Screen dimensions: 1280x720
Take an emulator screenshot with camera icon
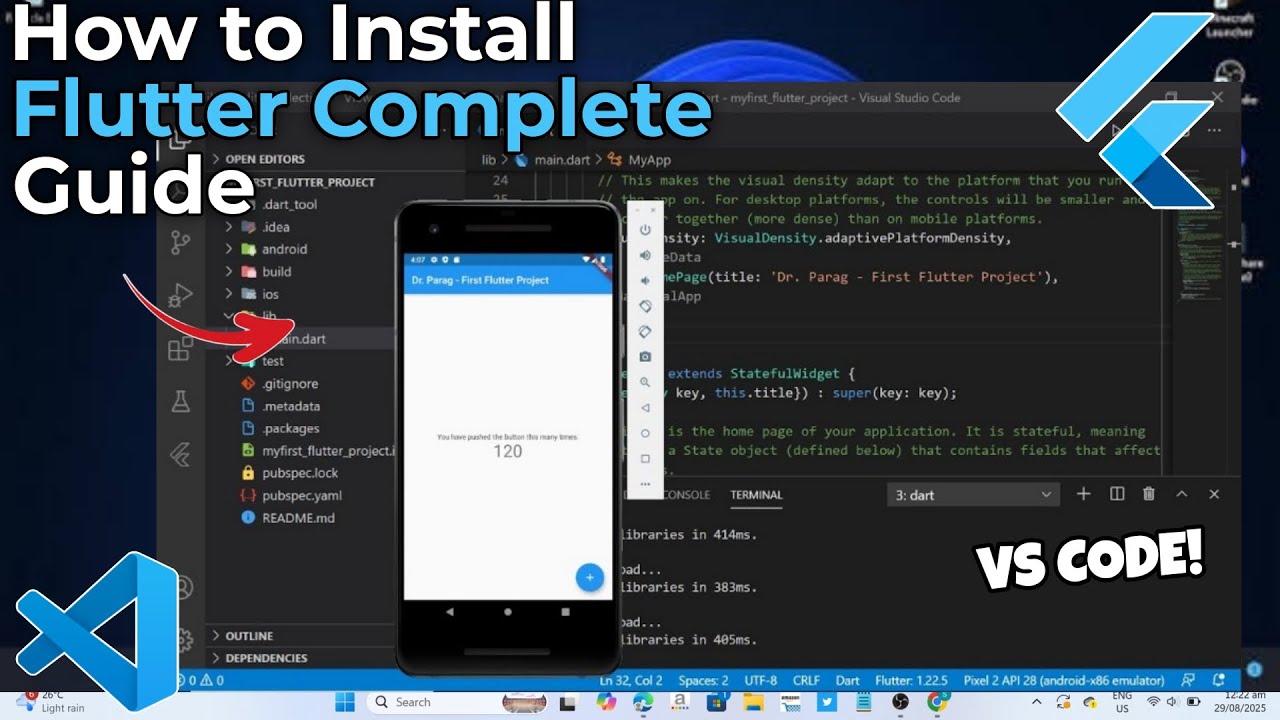coord(645,357)
